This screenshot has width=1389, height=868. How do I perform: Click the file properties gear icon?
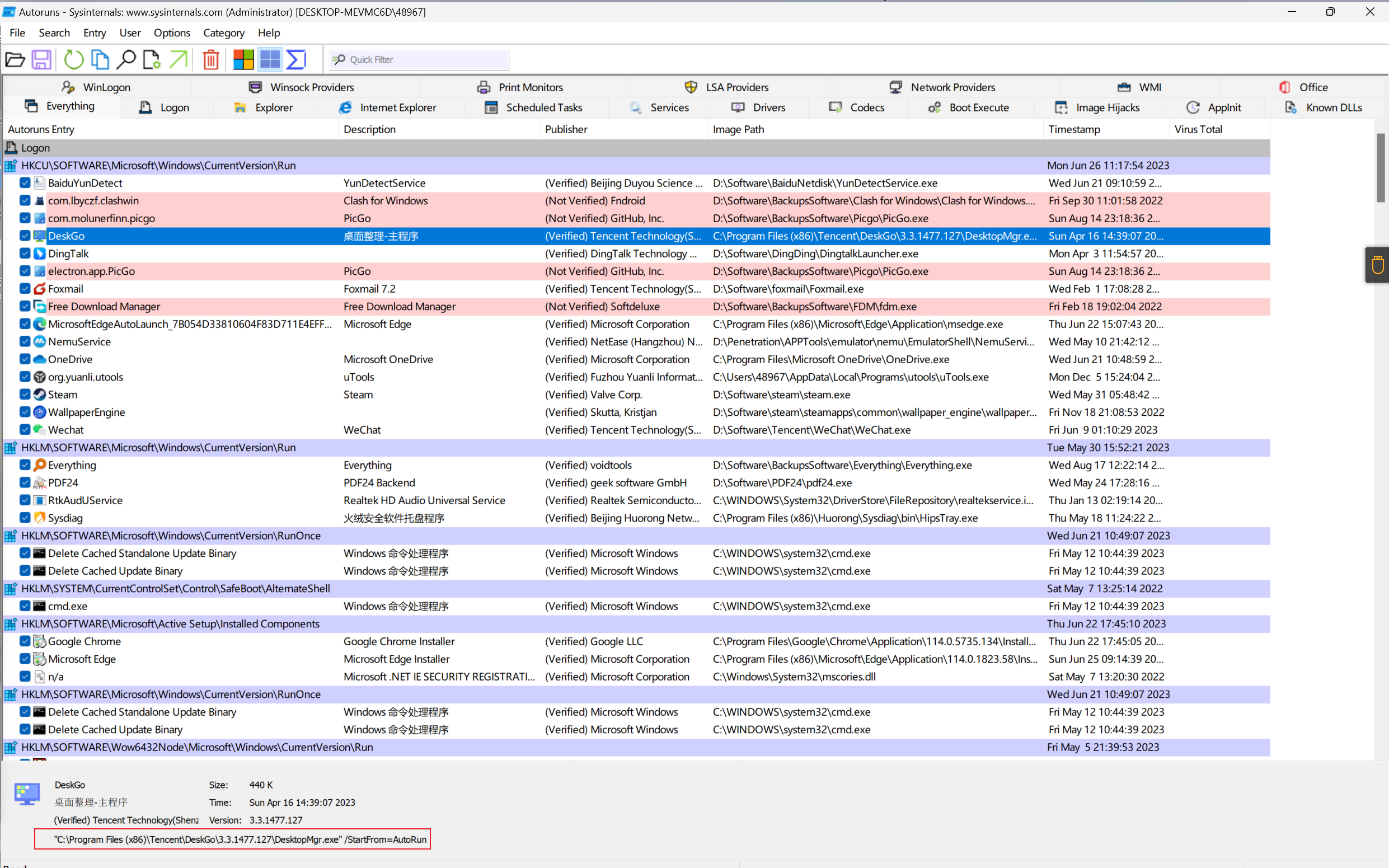click(x=152, y=59)
